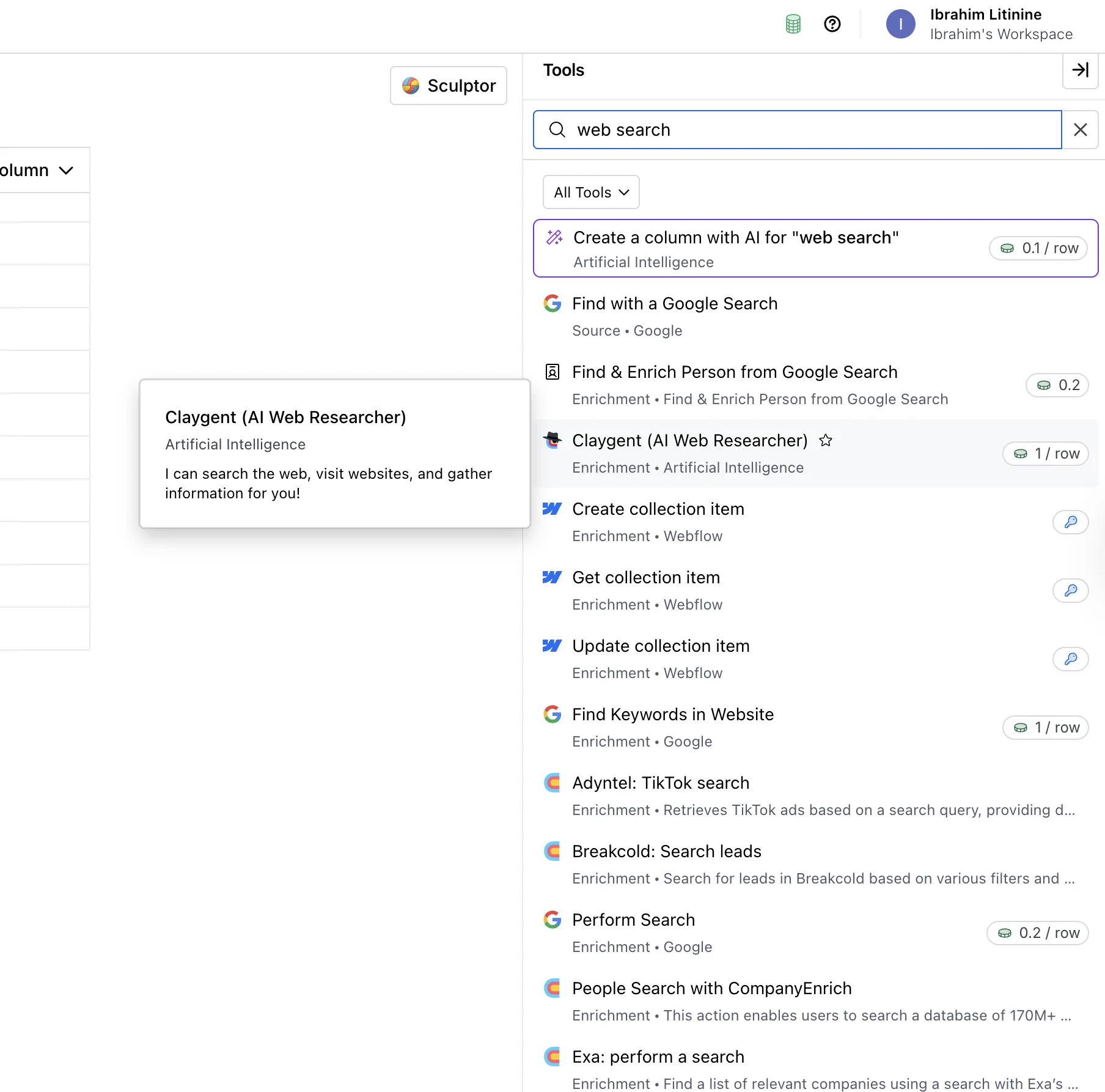1105x1092 pixels.
Task: Select Breakcold: Search leads tool
Action: pos(816,865)
